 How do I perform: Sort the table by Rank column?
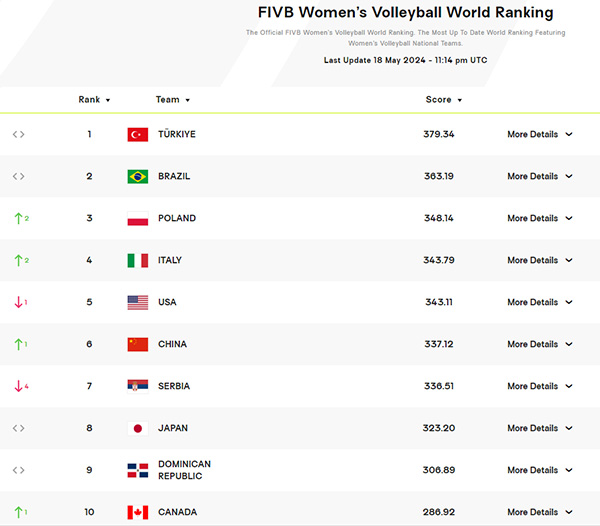(94, 100)
